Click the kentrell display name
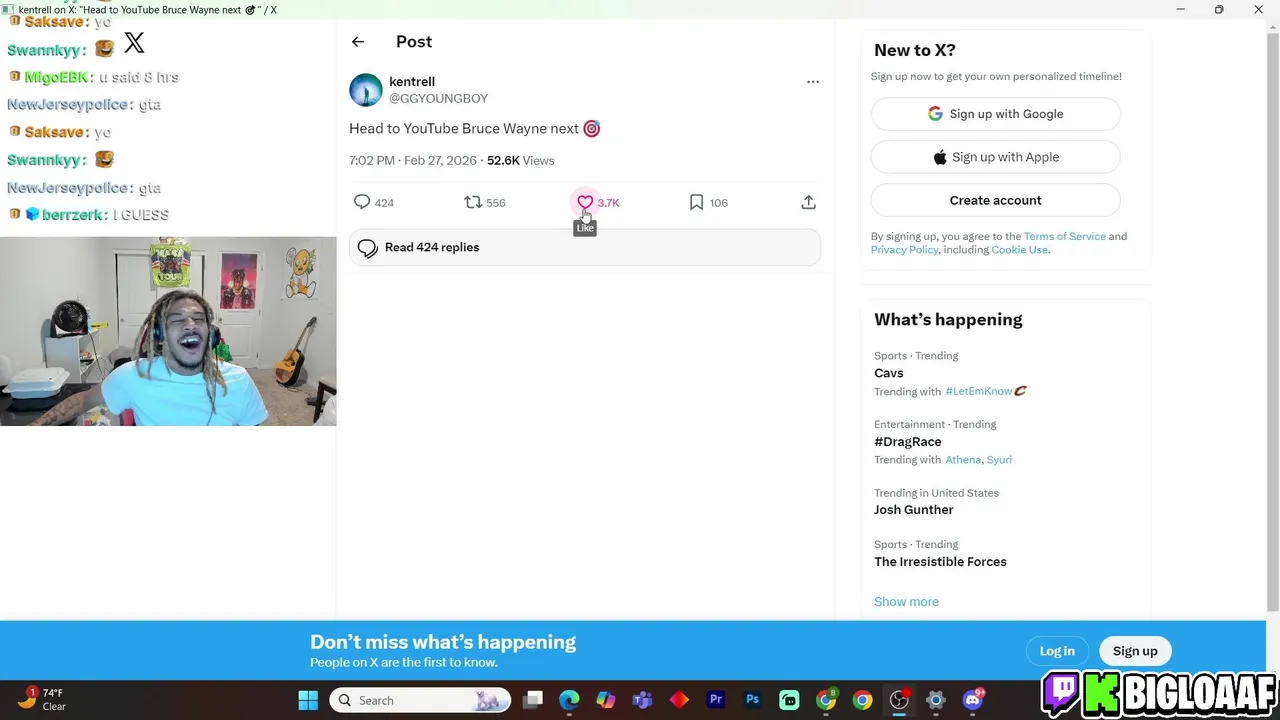 [x=412, y=81]
